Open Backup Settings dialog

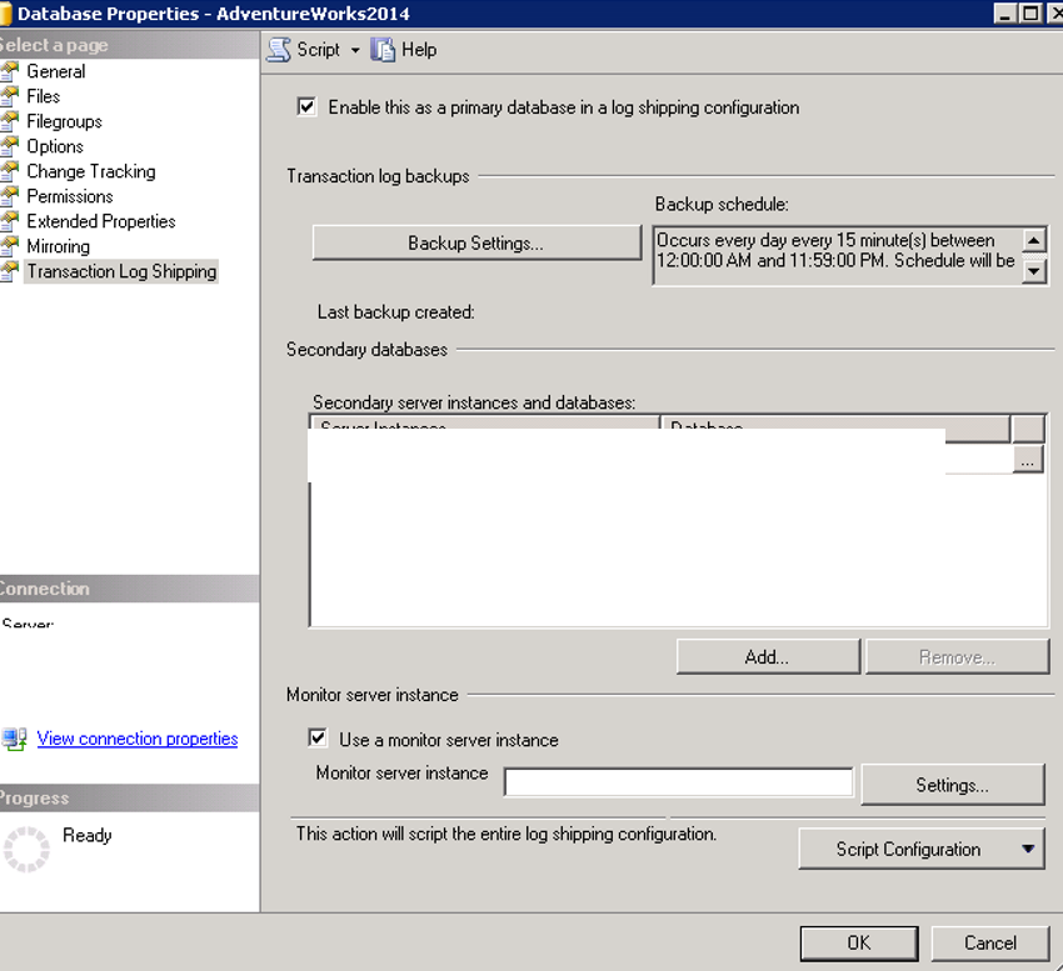477,243
